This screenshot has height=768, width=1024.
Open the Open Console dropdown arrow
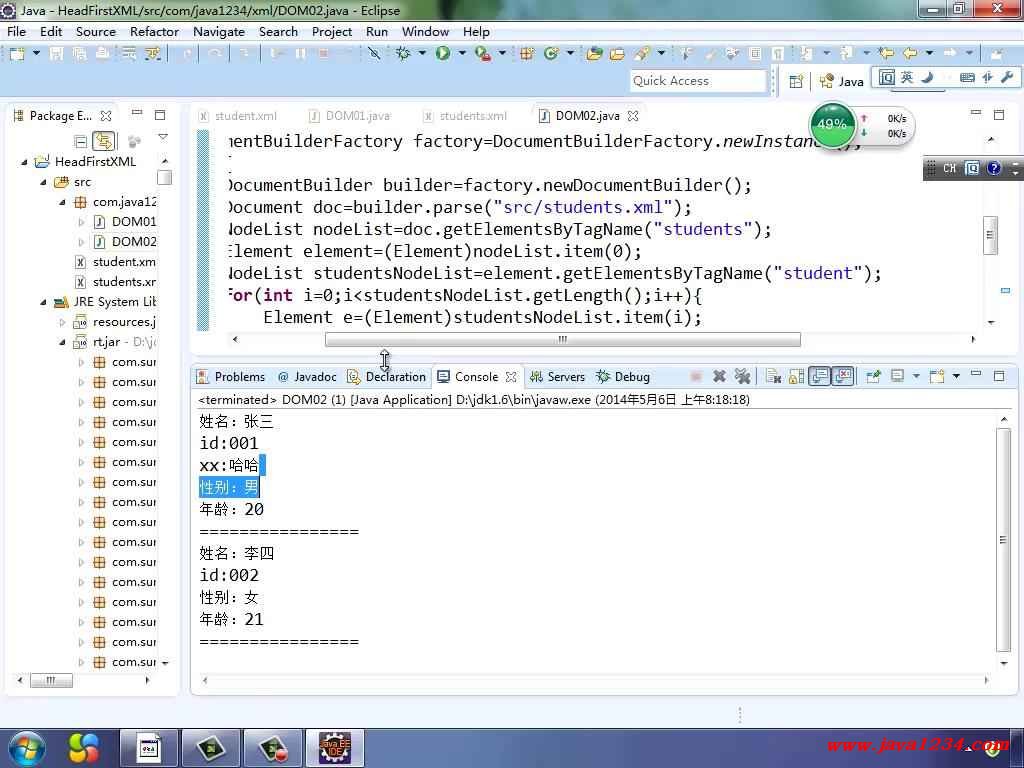pyautogui.click(x=956, y=376)
